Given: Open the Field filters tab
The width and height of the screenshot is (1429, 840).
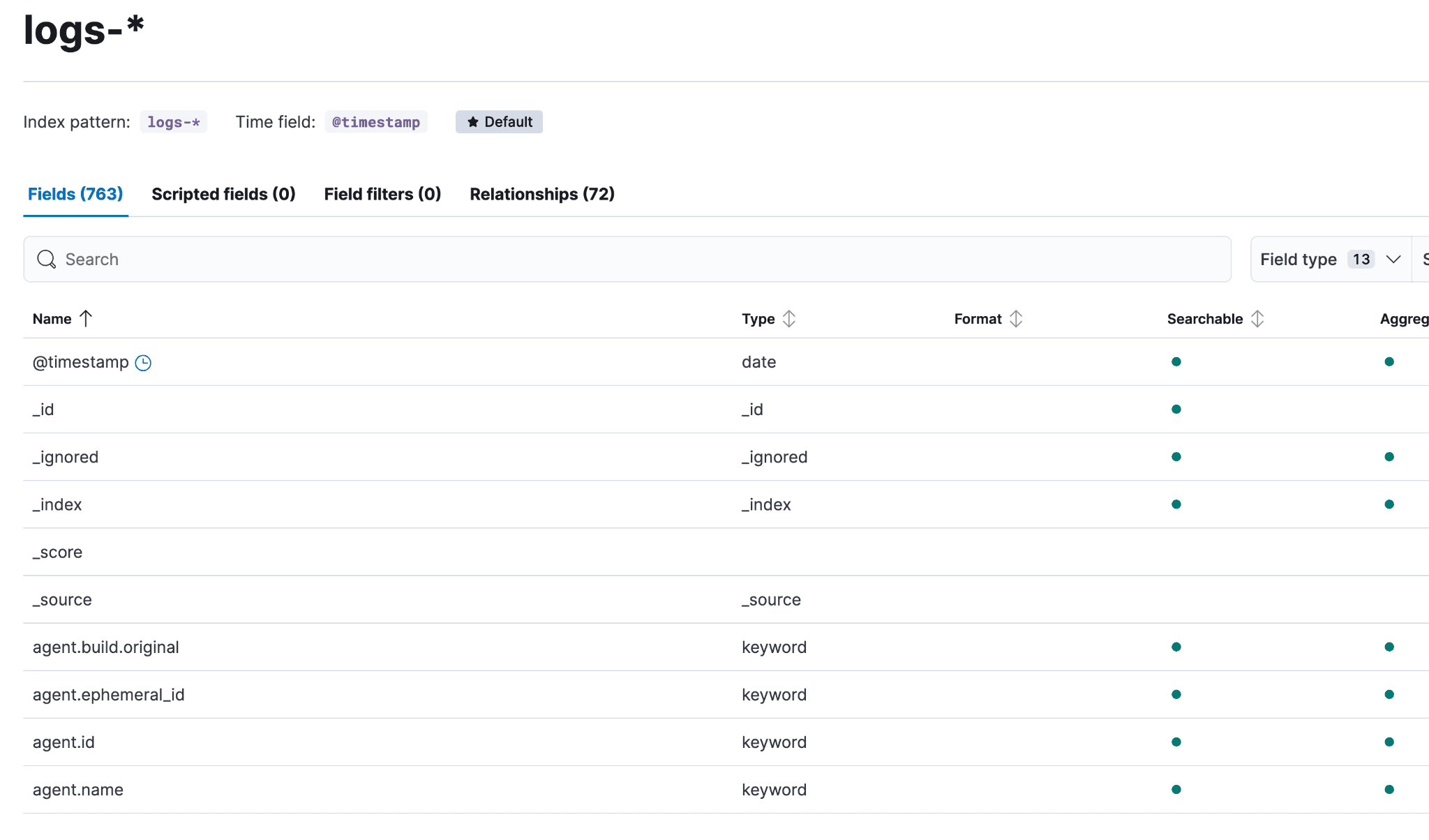Looking at the screenshot, I should (x=382, y=194).
